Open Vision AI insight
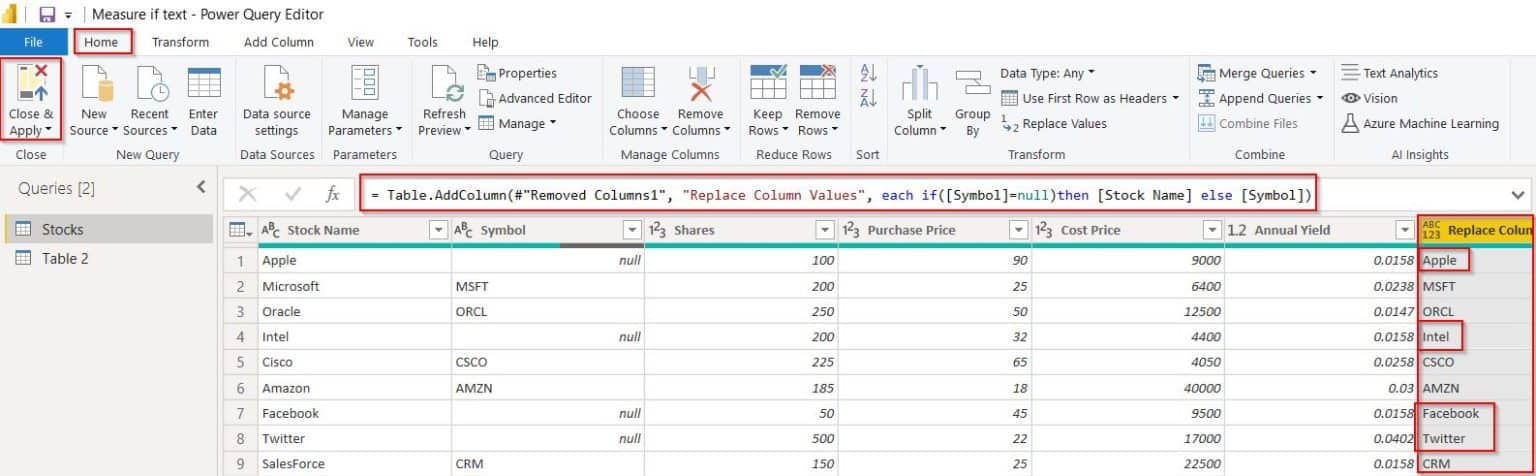This screenshot has height=476, width=1536. [x=1369, y=98]
